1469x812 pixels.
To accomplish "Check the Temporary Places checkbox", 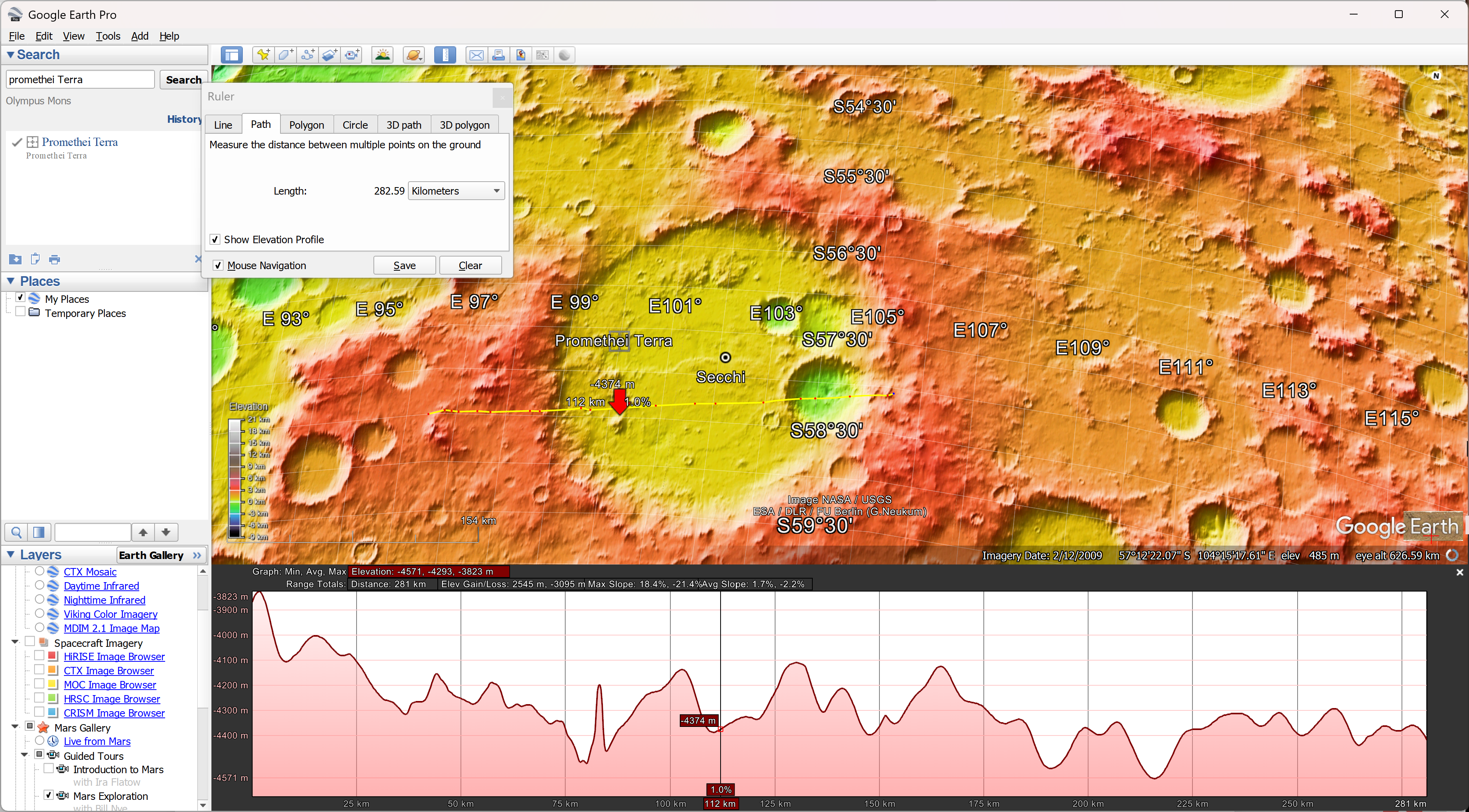I will click(20, 312).
